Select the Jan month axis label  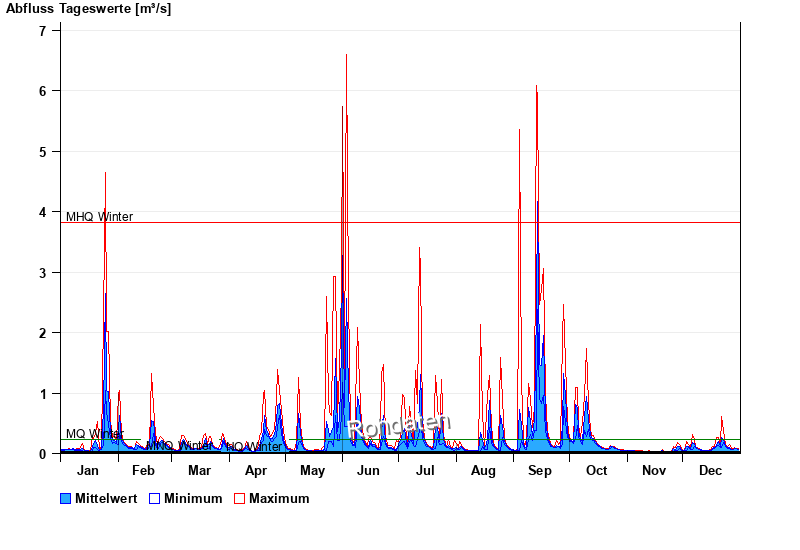click(x=87, y=470)
